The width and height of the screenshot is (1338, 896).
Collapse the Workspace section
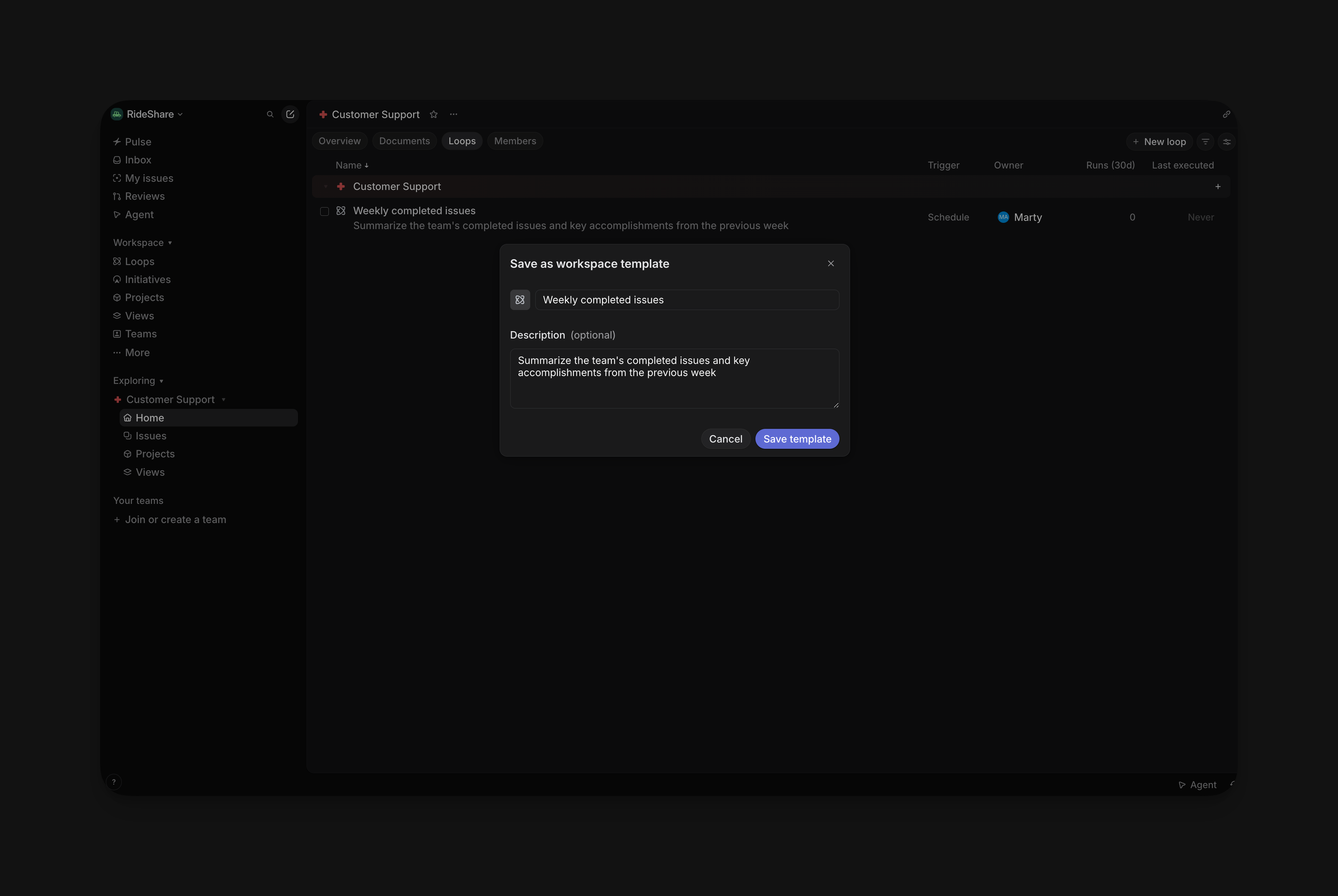(x=142, y=242)
